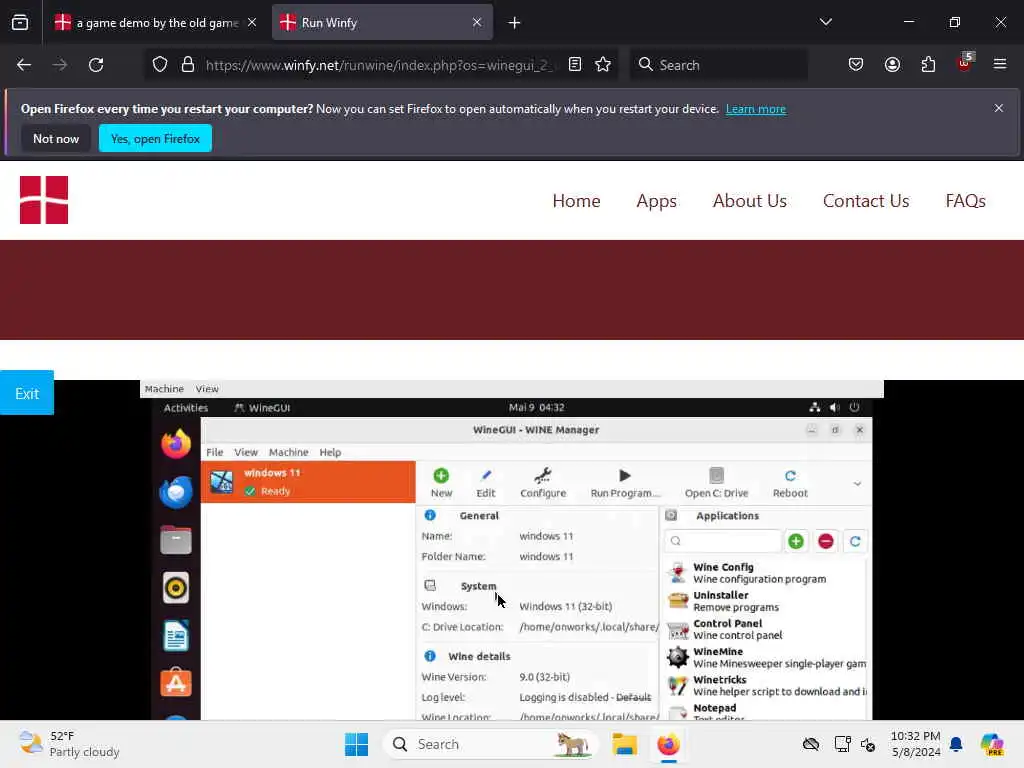Reload the current page
Screen dimensions: 1024x768
click(96, 65)
